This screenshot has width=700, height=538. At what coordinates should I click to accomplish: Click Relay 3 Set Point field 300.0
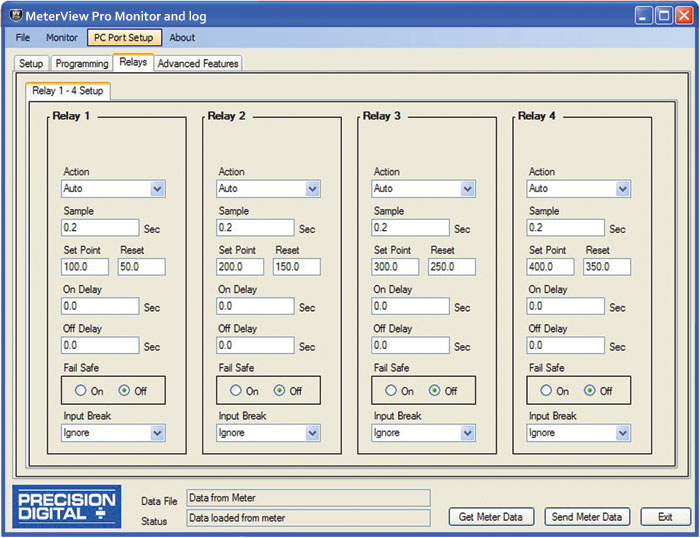pos(395,267)
